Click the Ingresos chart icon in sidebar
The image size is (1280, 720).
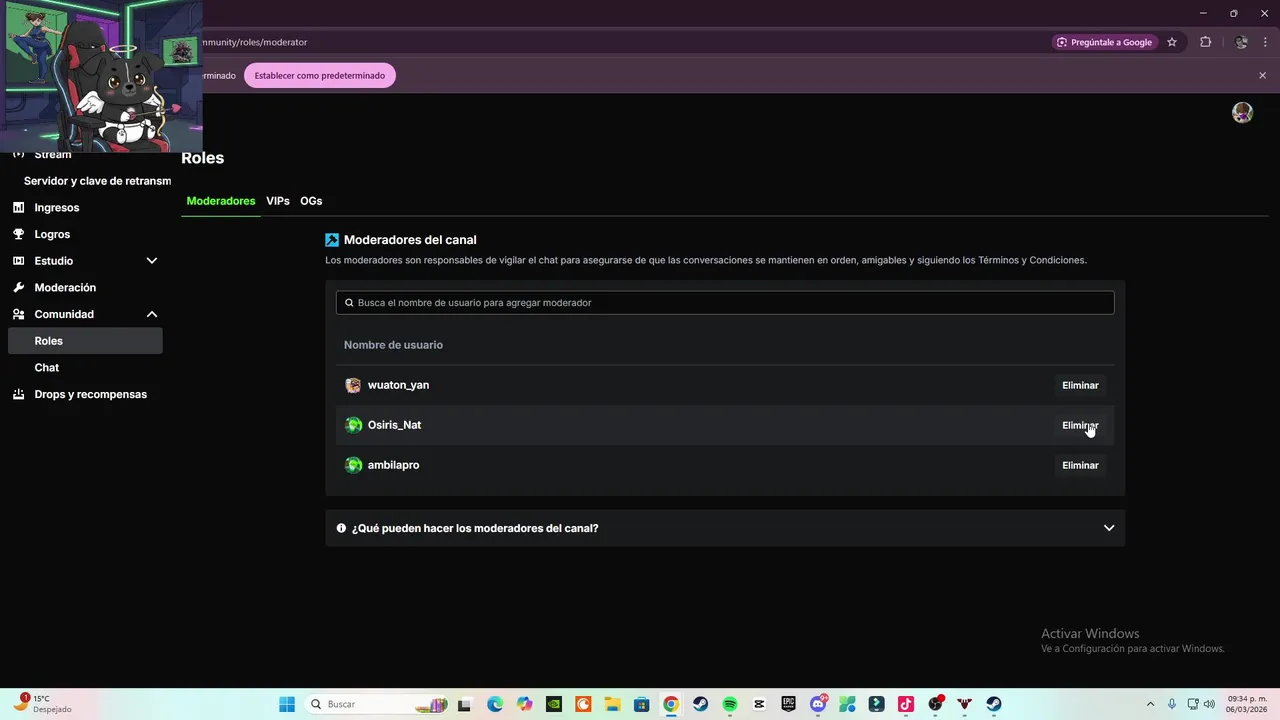(18, 207)
